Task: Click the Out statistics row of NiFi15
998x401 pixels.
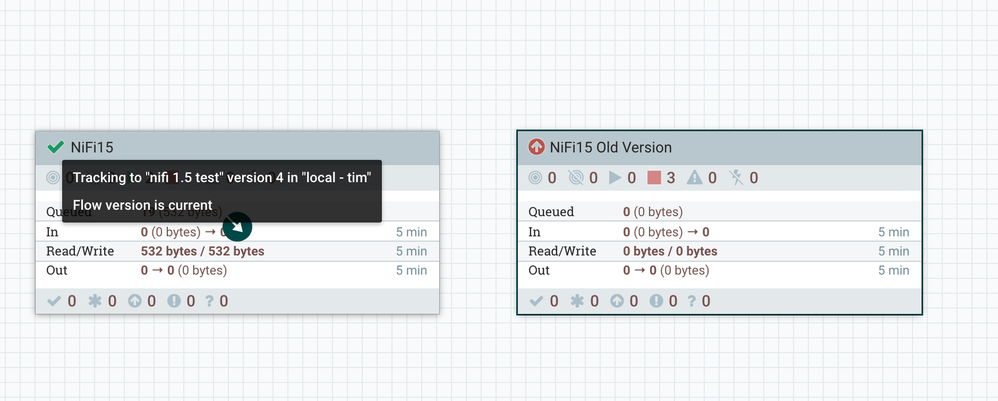Action: [x=236, y=270]
